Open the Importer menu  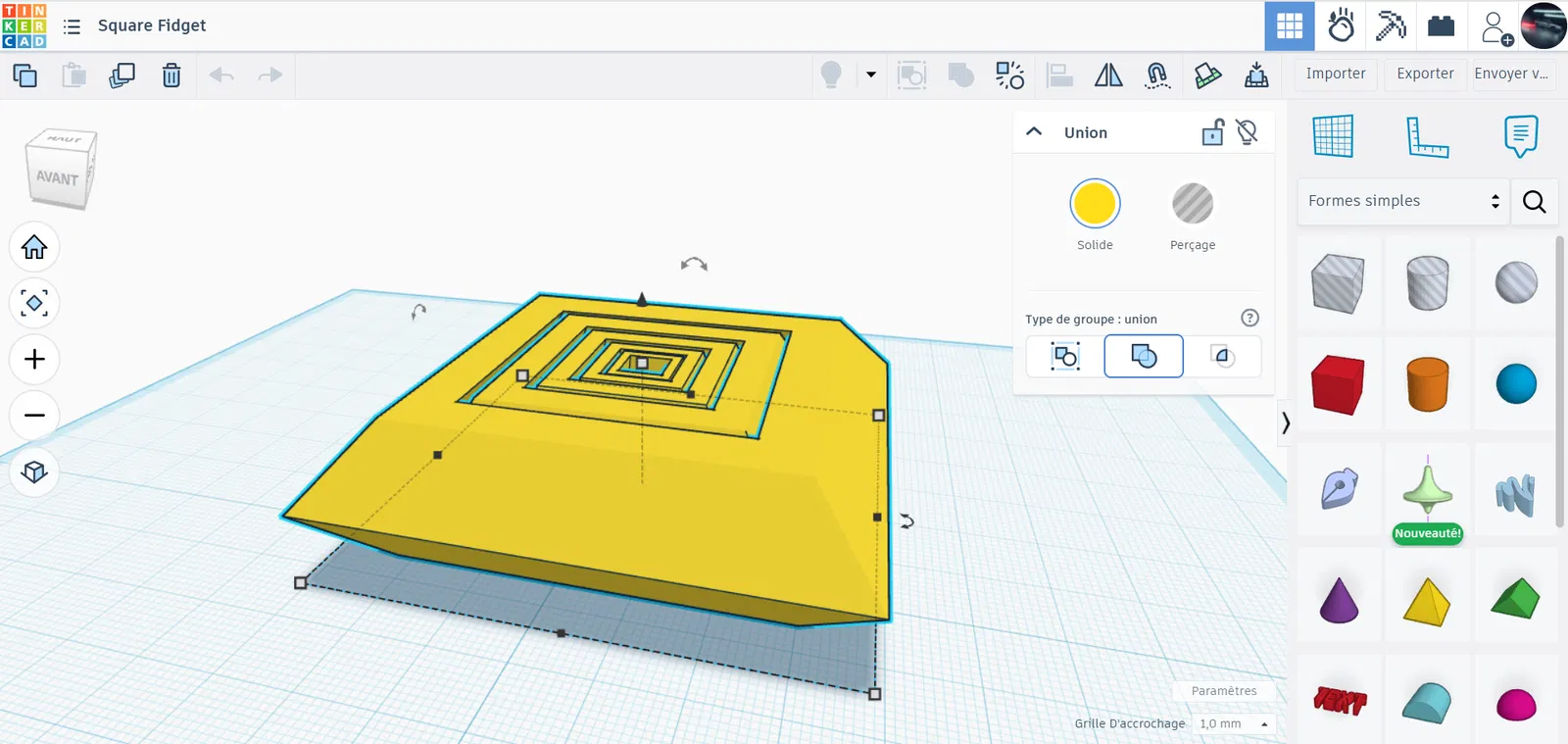click(1335, 74)
